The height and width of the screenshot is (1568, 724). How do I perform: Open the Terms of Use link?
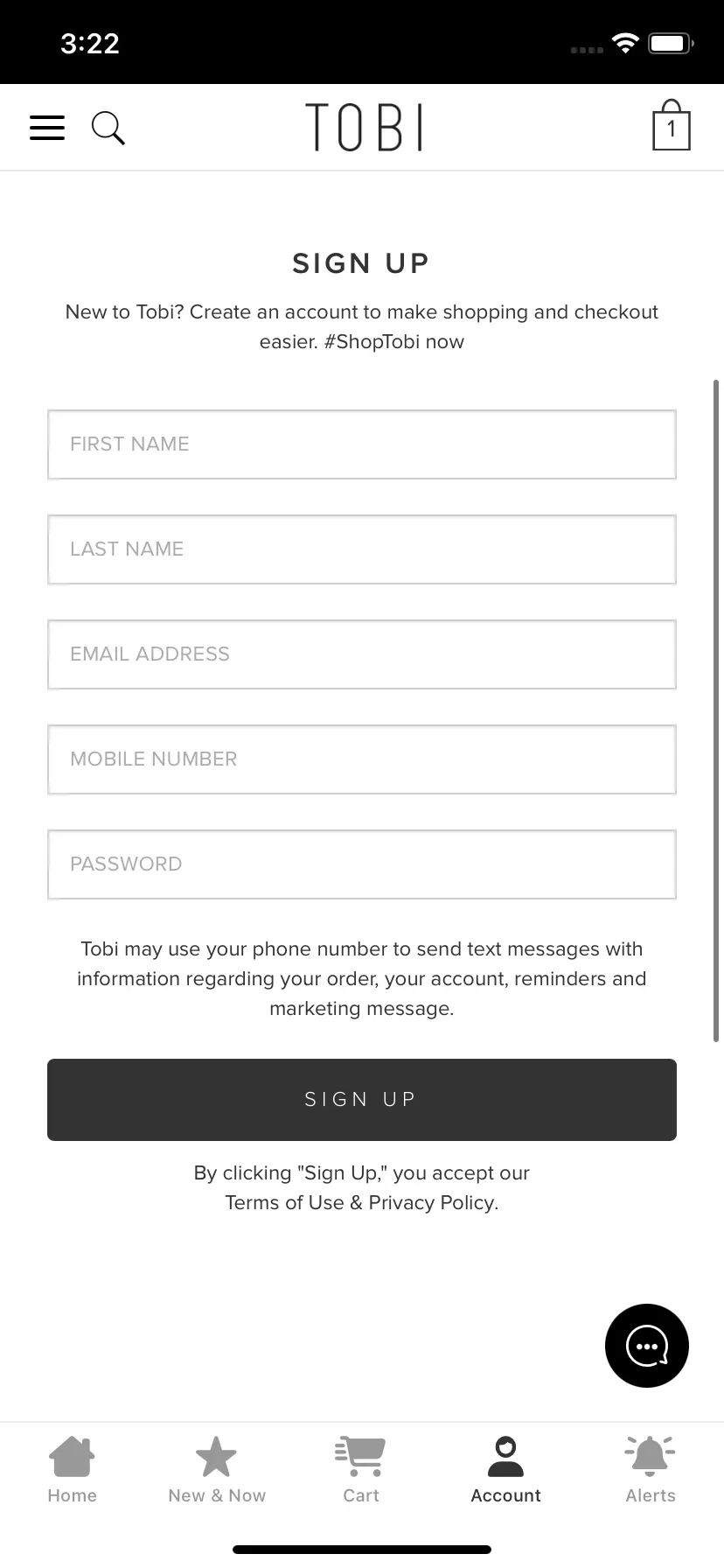[x=284, y=1203]
